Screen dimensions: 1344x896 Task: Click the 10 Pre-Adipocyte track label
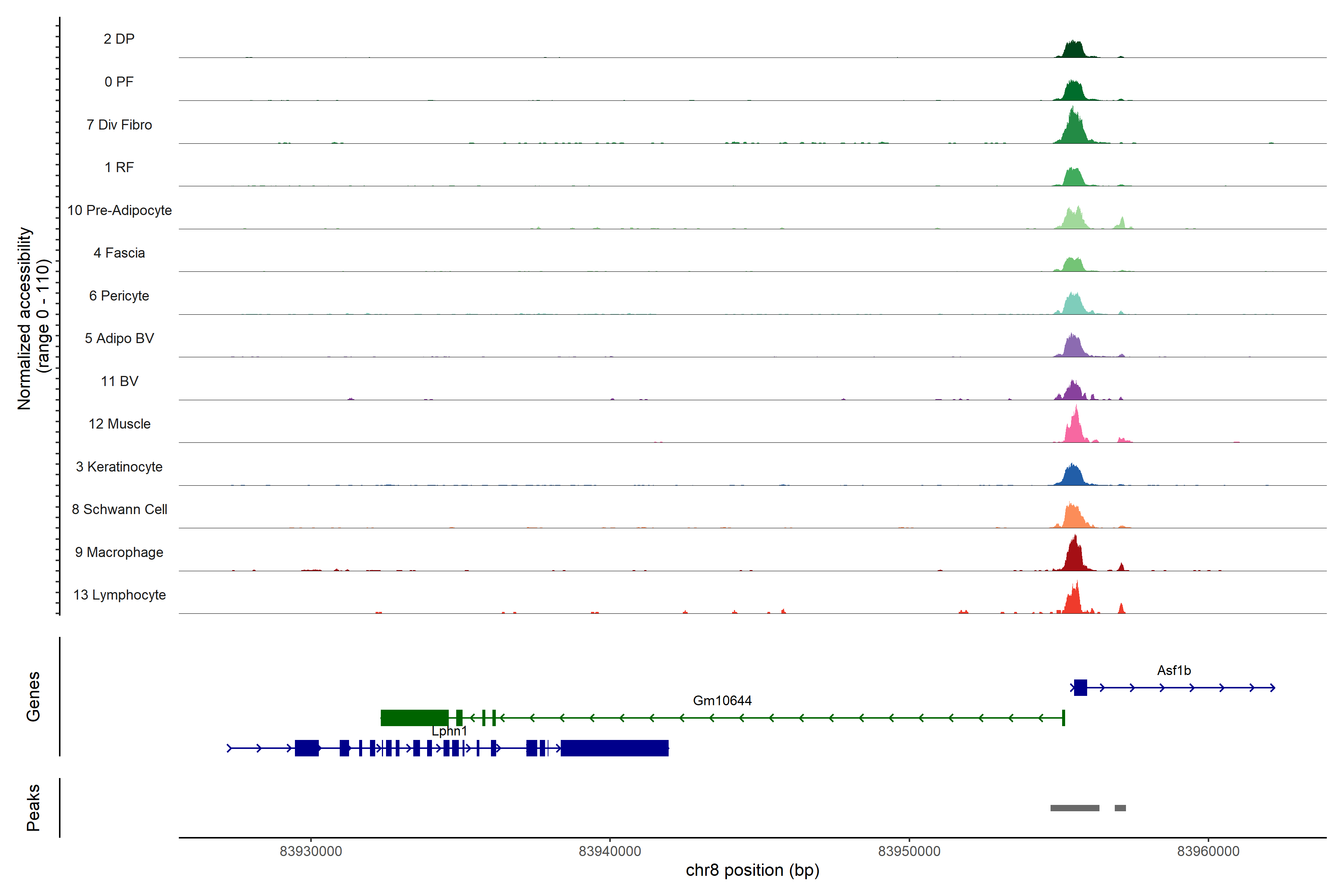click(x=119, y=210)
